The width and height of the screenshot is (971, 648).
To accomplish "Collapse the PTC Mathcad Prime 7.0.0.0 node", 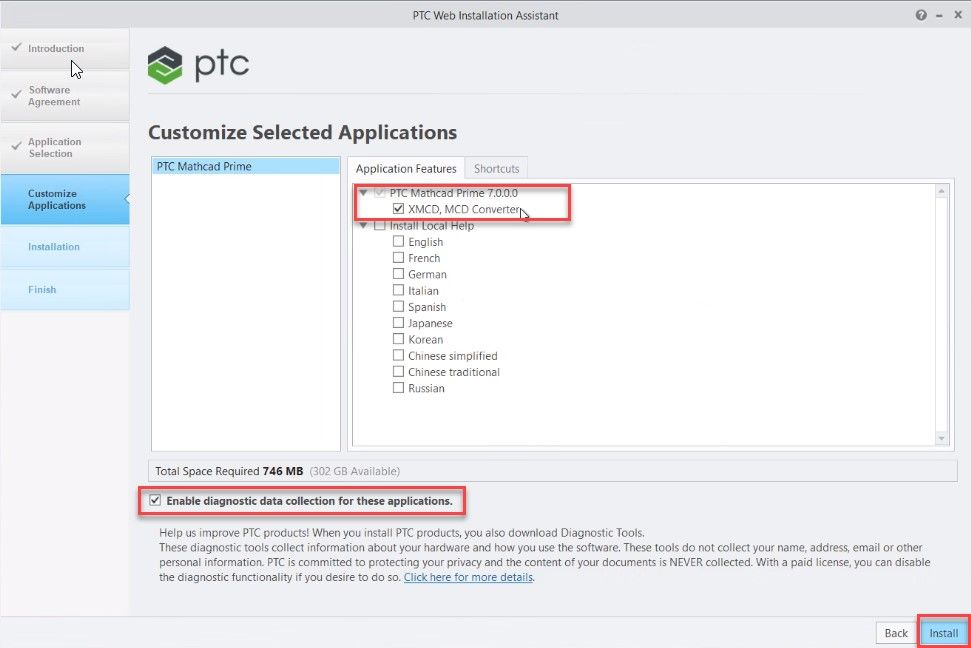I will coord(364,193).
